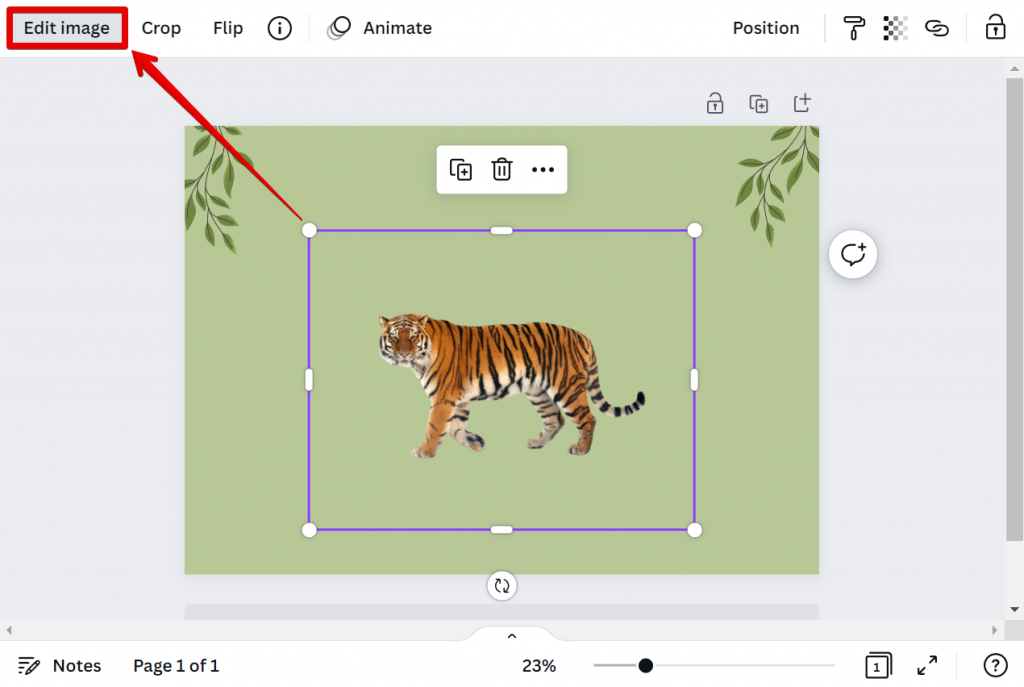Duplicate the page using the icon above canvas
This screenshot has height=687, width=1024.
pyautogui.click(x=758, y=102)
